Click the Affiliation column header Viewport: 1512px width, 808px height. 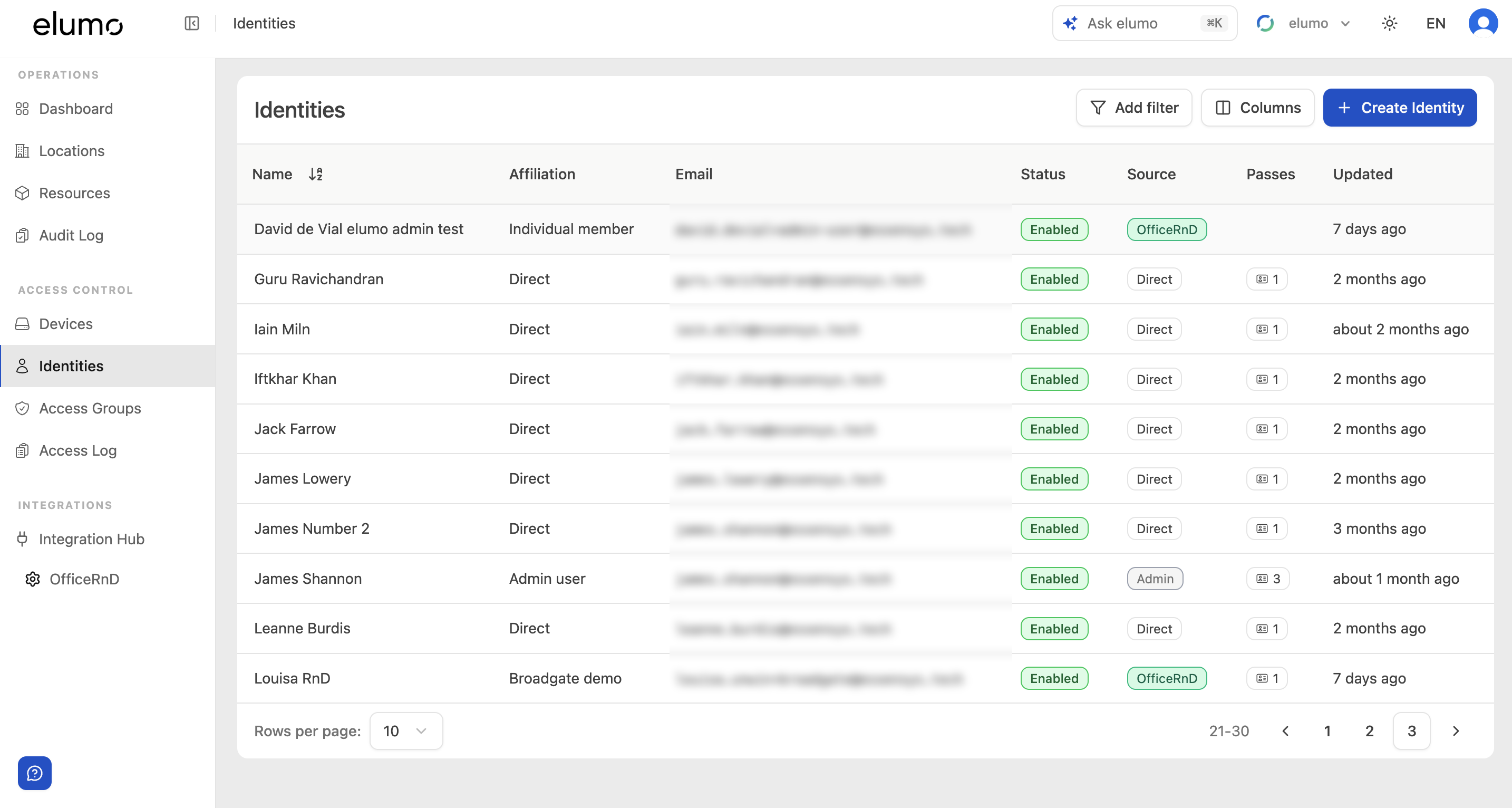542,175
